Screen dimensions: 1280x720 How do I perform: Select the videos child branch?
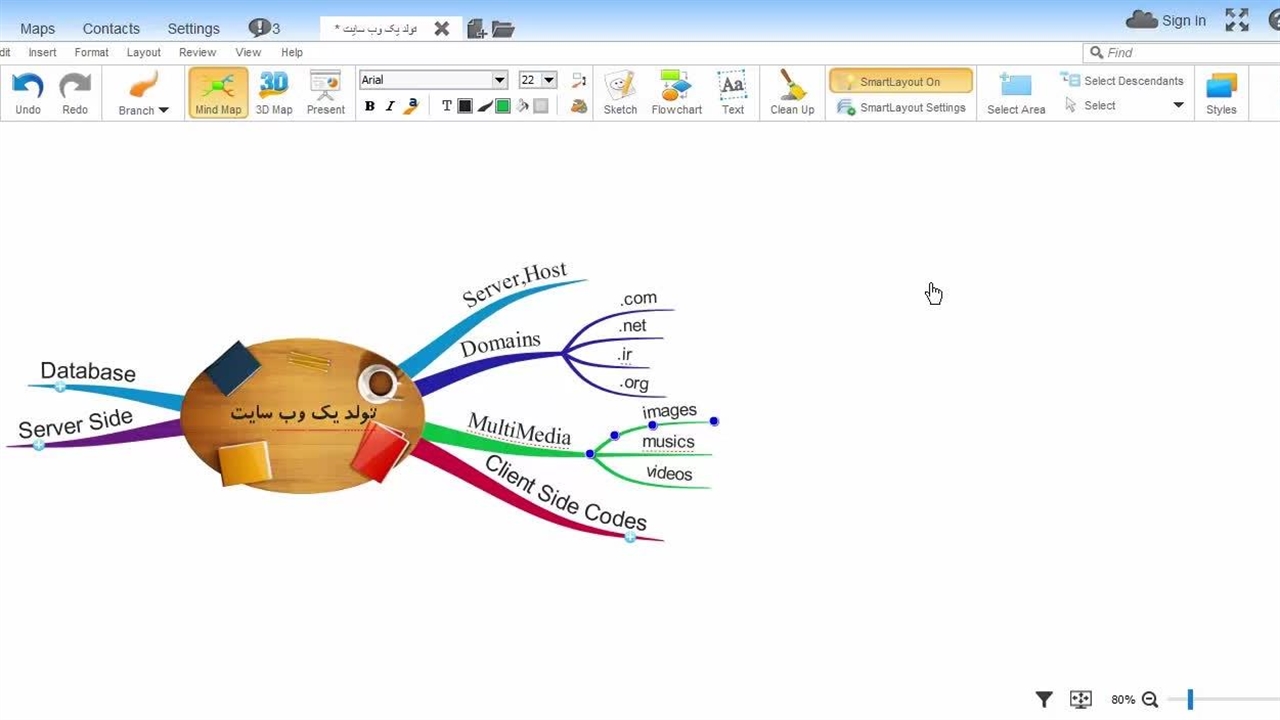point(669,472)
